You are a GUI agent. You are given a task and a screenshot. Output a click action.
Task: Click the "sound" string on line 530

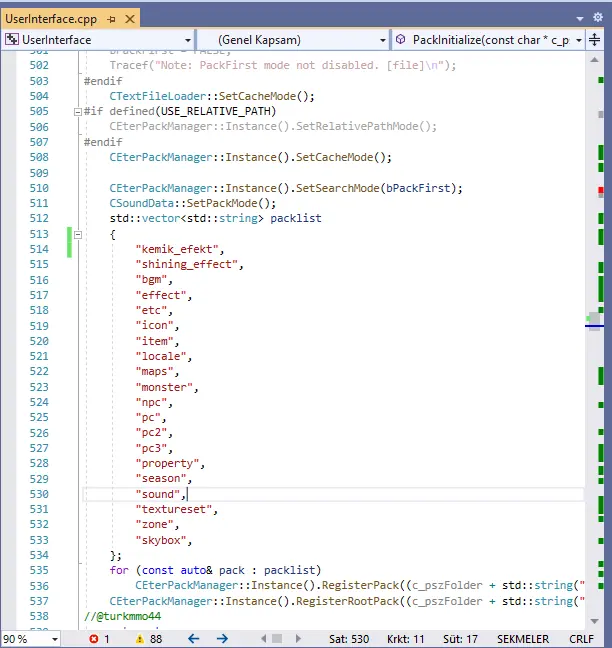tap(158, 494)
